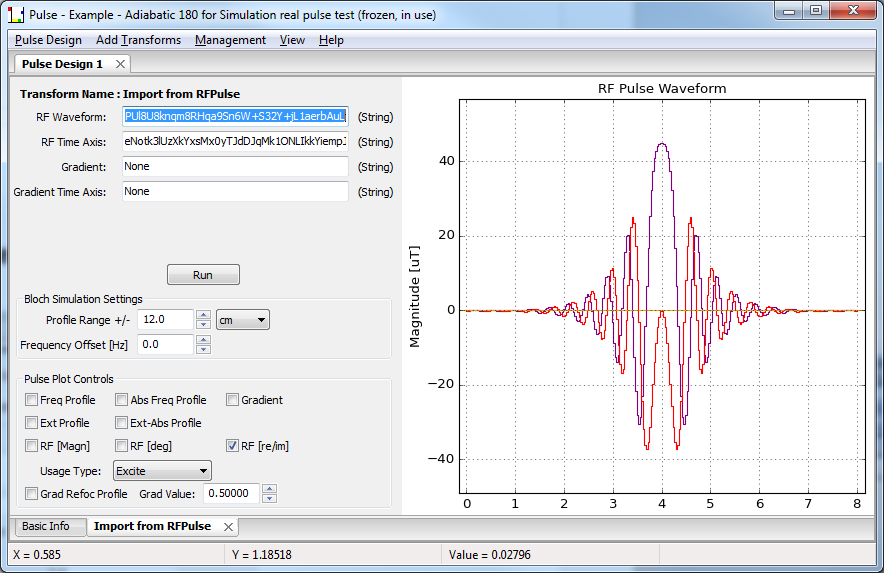Viewport: 884px width, 573px height.
Task: Decrease the Grad Value
Action: 269,498
